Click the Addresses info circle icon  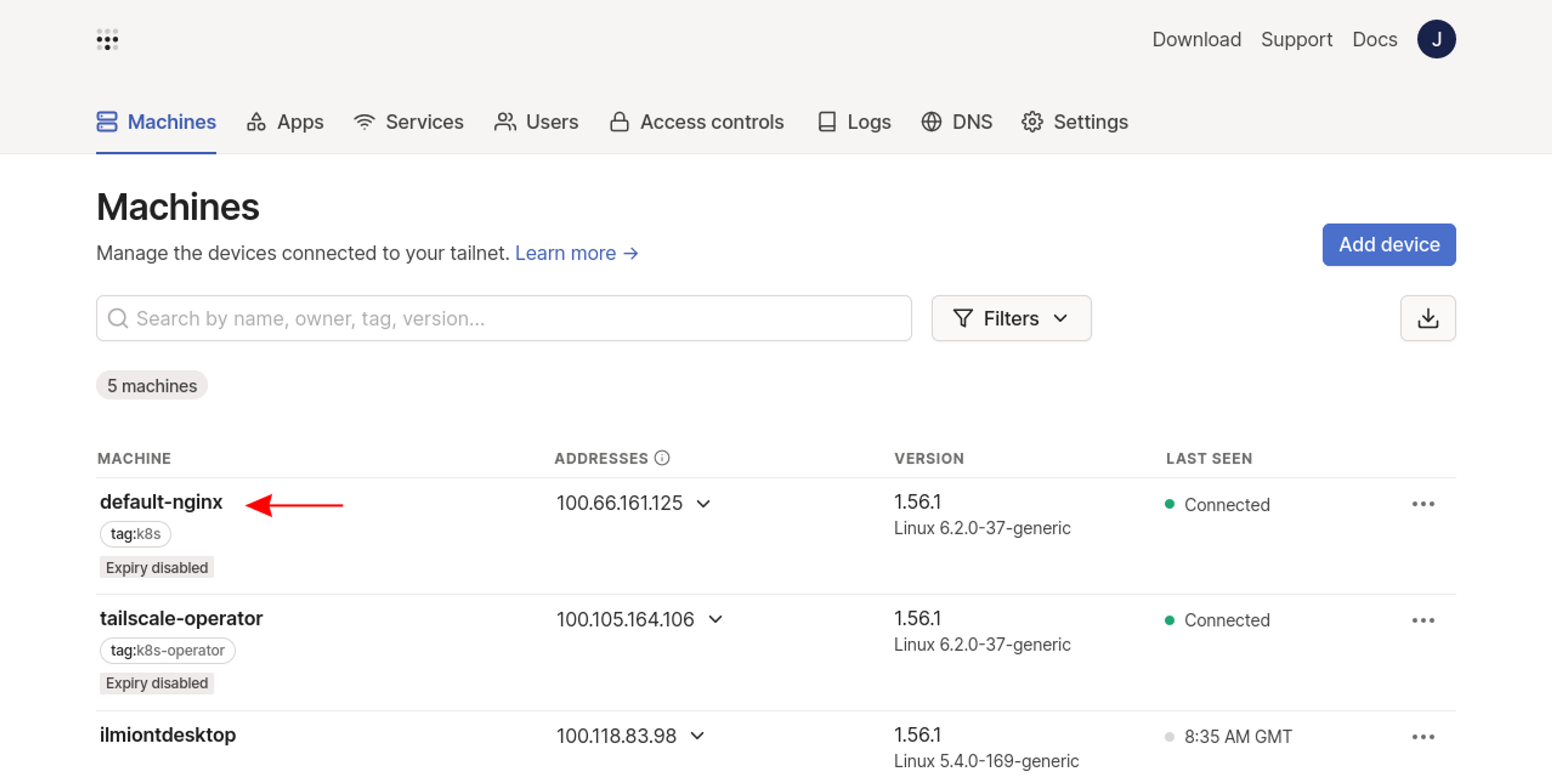662,458
